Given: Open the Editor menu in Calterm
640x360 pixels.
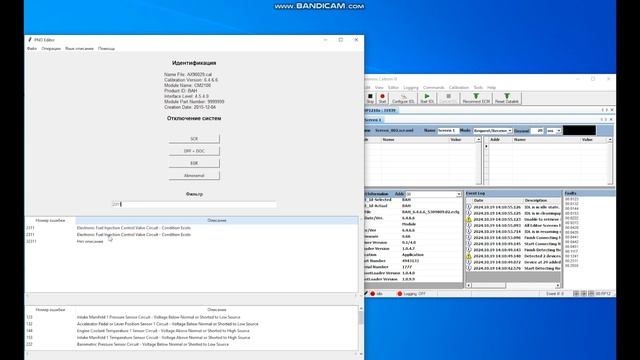Looking at the screenshot, I should [393, 87].
